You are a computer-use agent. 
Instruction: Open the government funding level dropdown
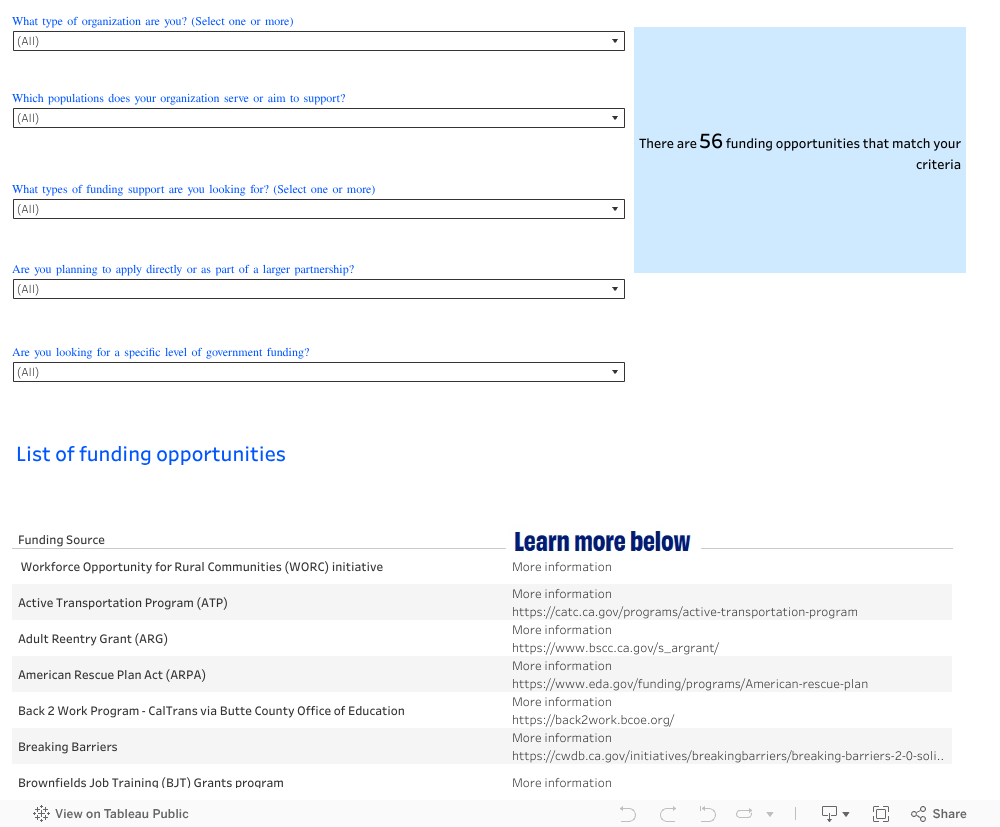318,372
